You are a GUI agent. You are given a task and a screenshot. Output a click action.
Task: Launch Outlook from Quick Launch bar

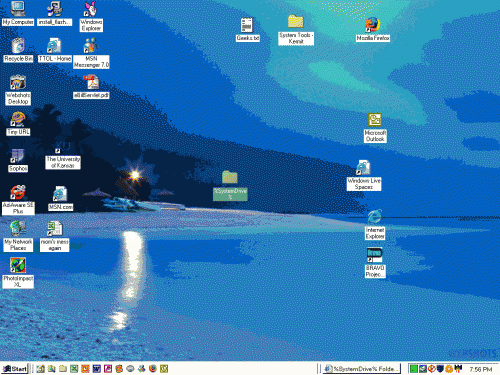click(164, 369)
